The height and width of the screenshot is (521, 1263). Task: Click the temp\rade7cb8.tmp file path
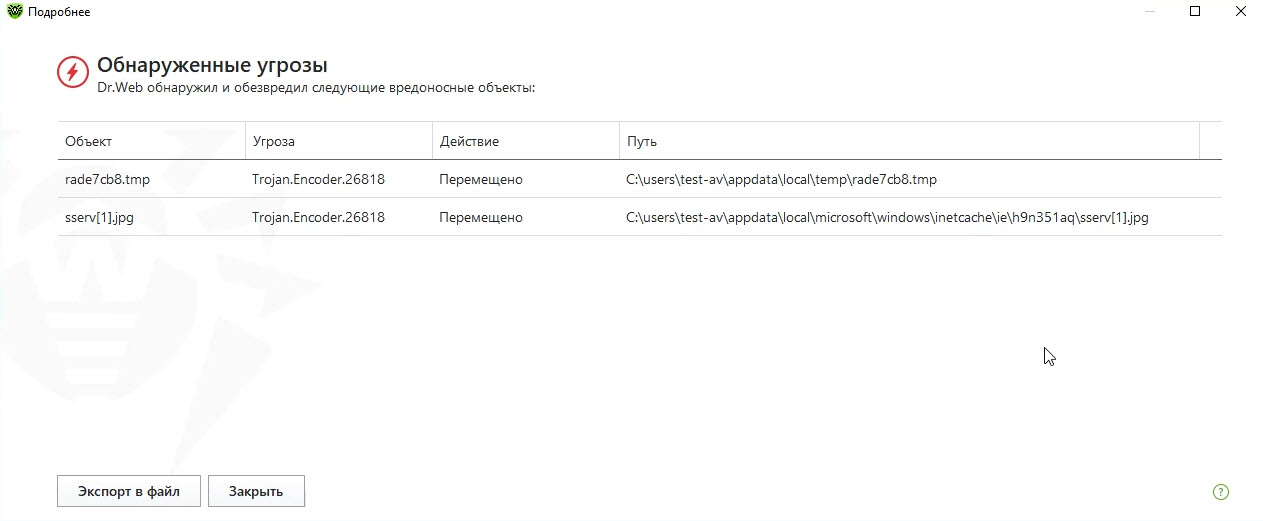pos(781,180)
